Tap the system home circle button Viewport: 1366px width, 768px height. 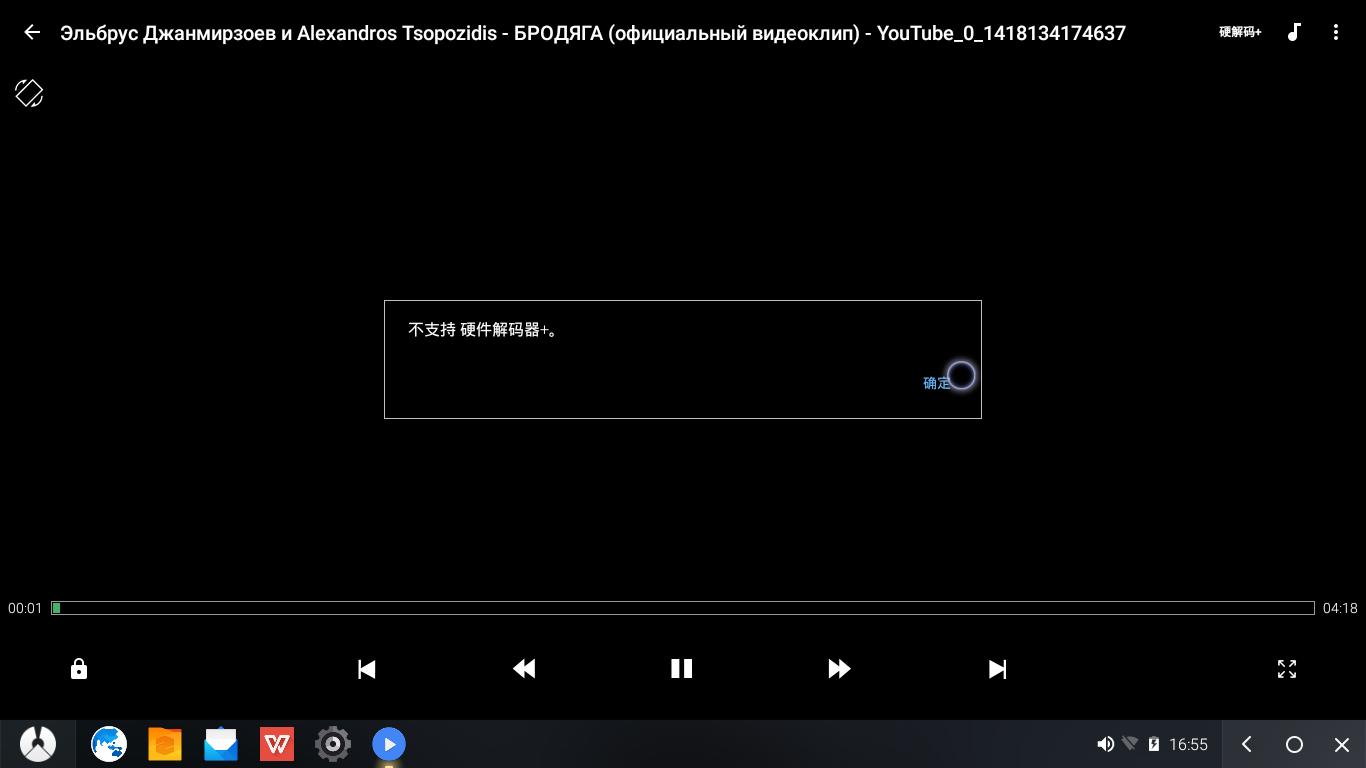click(x=1294, y=744)
